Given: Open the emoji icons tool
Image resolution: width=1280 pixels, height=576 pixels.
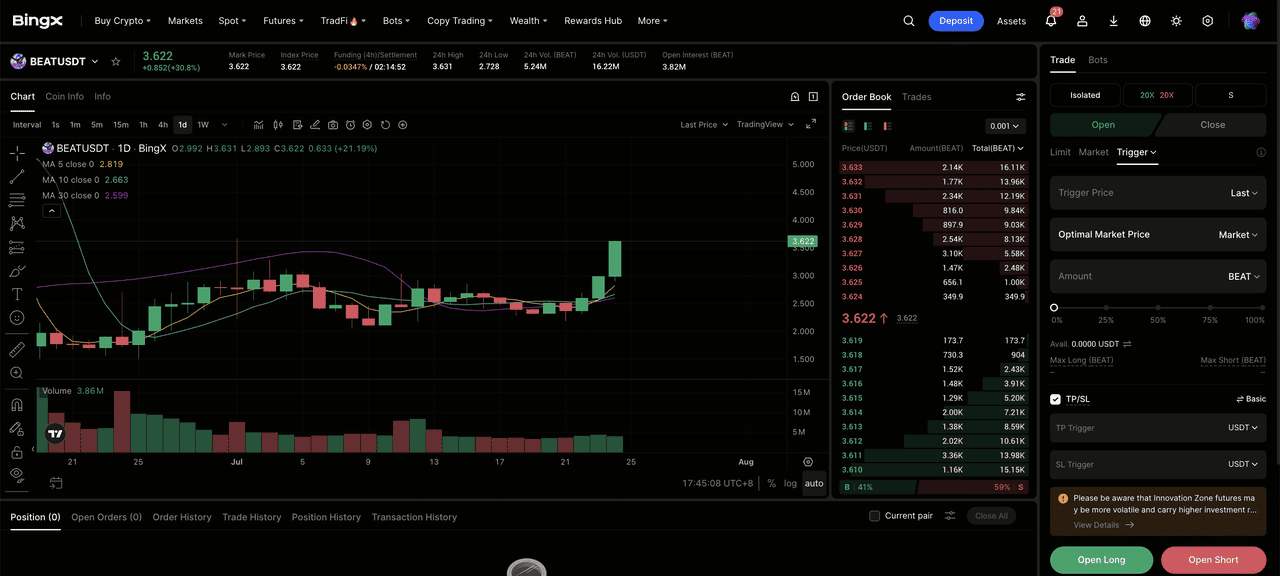Looking at the screenshot, I should tap(17, 317).
